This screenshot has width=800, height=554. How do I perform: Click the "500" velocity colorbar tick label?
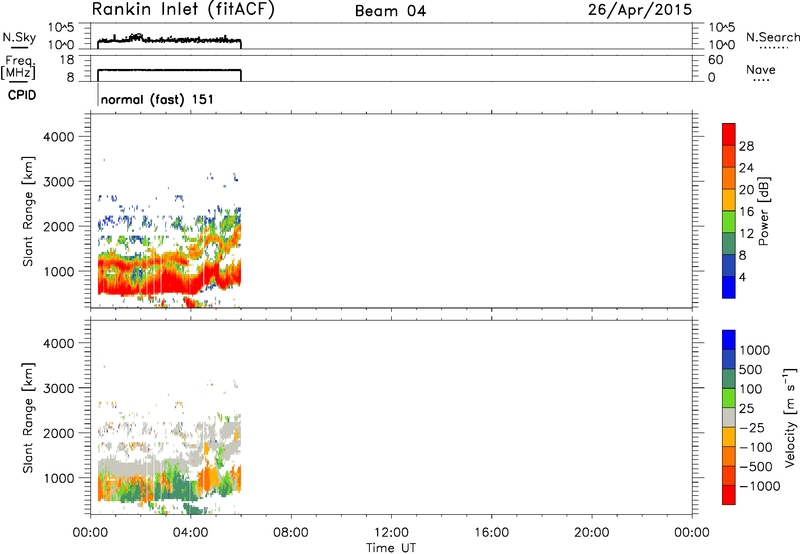pyautogui.click(x=751, y=369)
